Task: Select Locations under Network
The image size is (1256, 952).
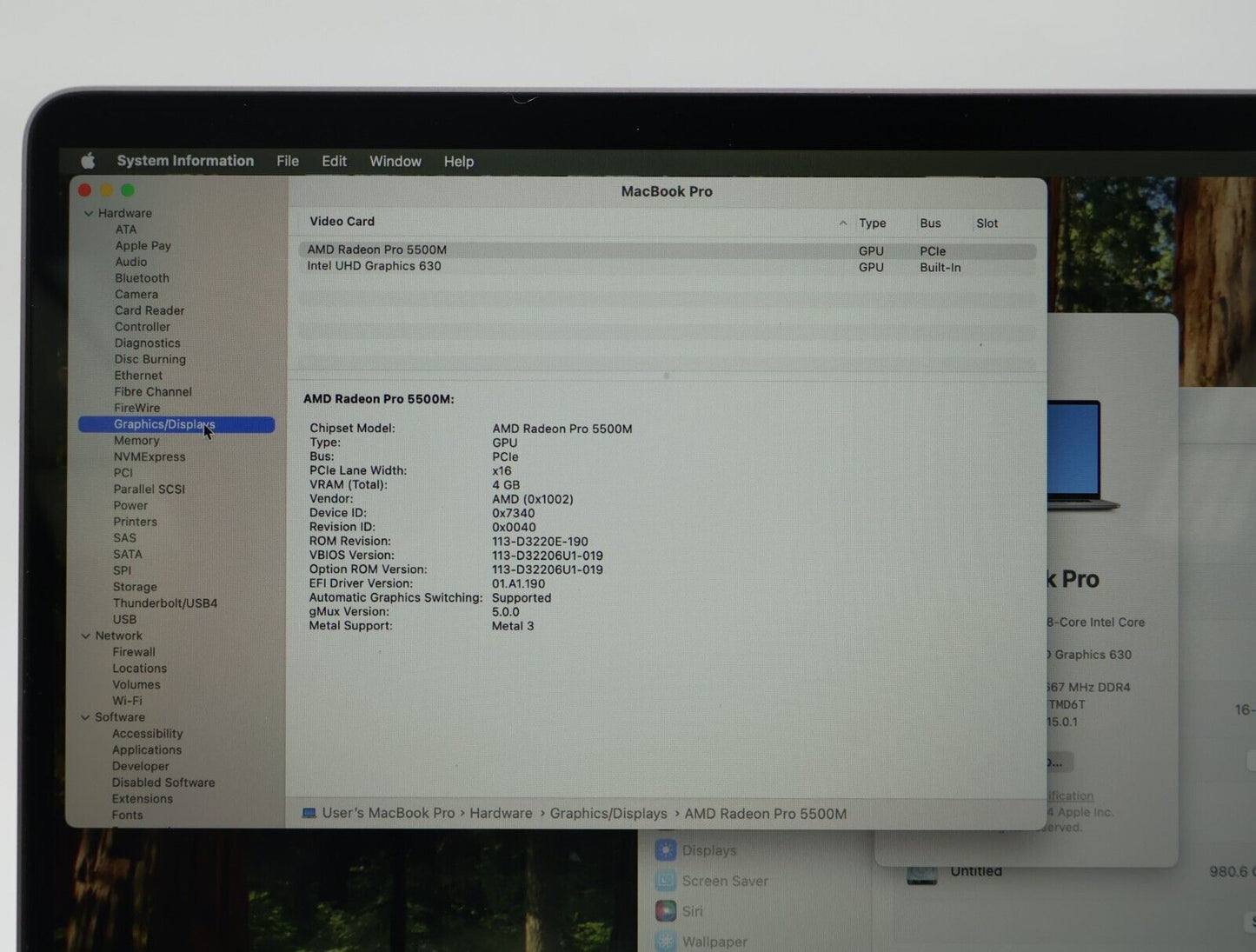Action: (x=140, y=669)
